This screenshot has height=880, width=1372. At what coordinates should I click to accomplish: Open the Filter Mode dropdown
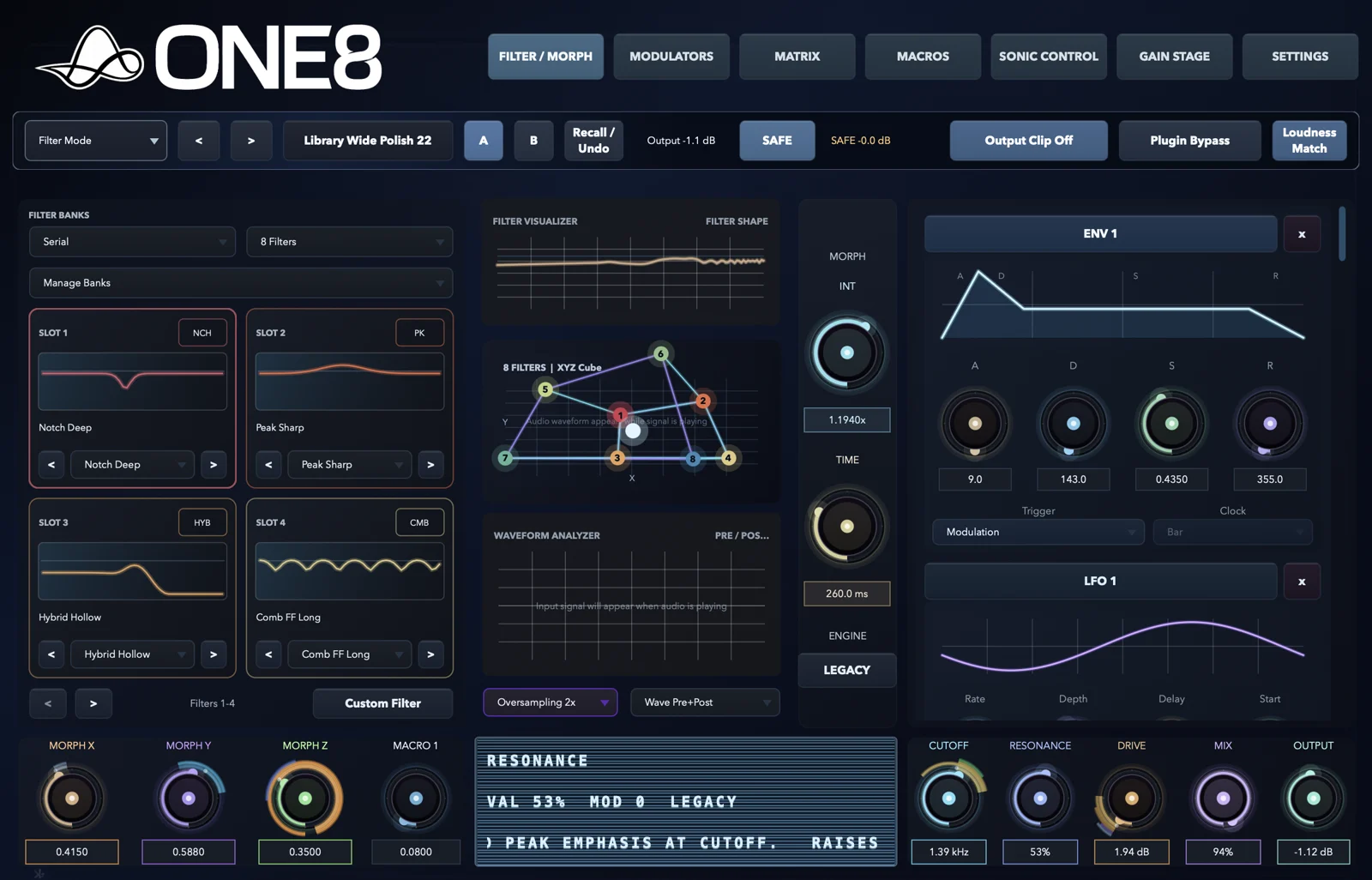point(96,141)
